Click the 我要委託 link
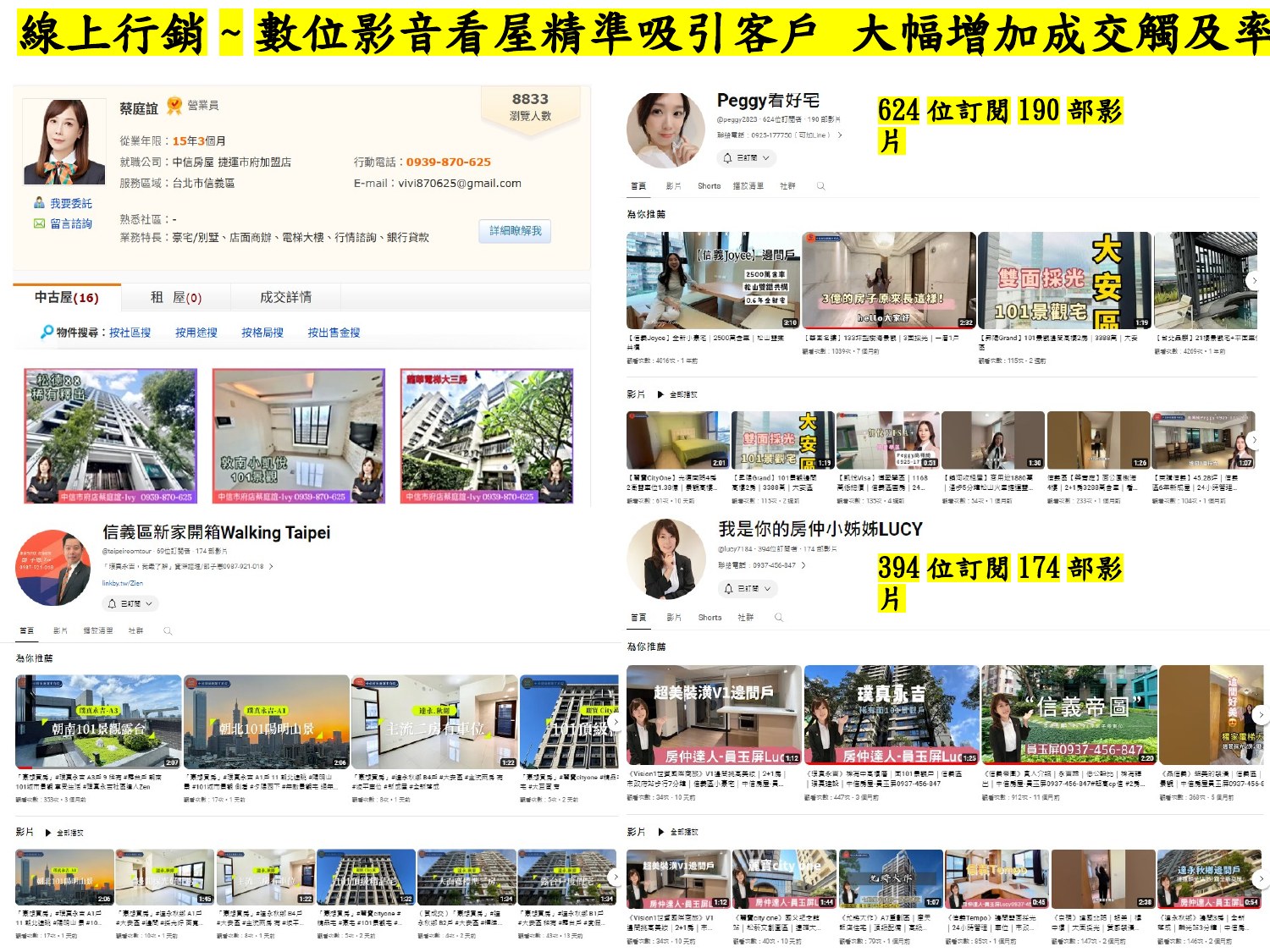1270x952 pixels. [71, 203]
